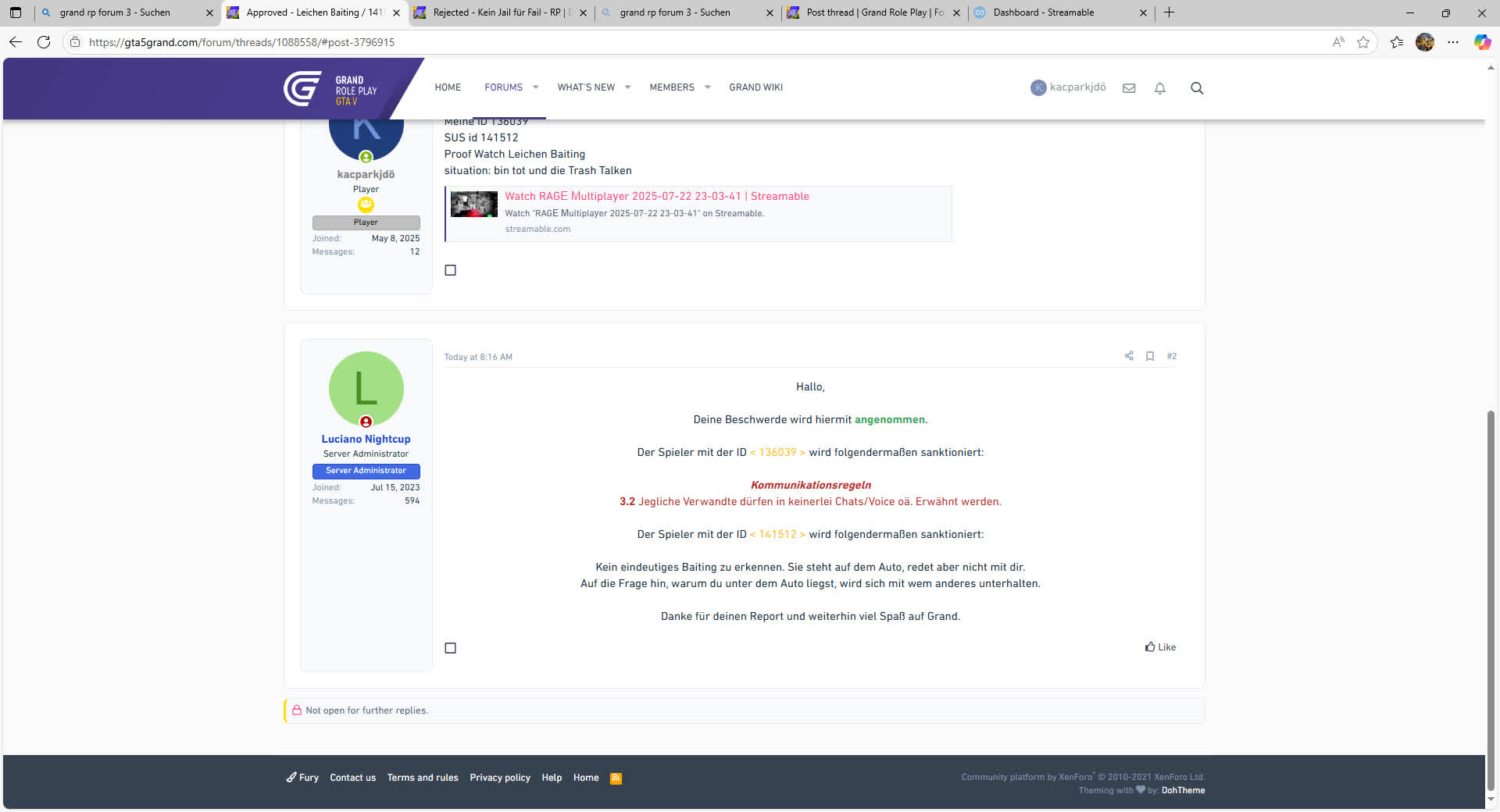Tick the checkbox under kacparkjdö's post
The image size is (1500, 812).
click(x=451, y=270)
